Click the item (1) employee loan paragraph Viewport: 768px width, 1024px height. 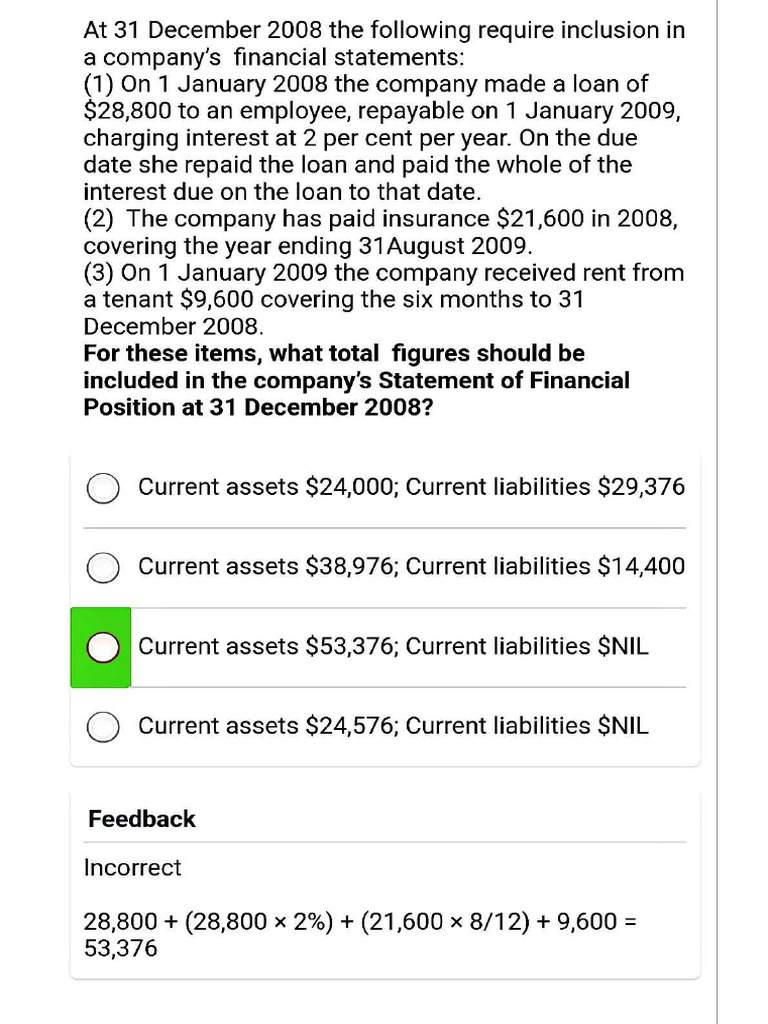380,138
